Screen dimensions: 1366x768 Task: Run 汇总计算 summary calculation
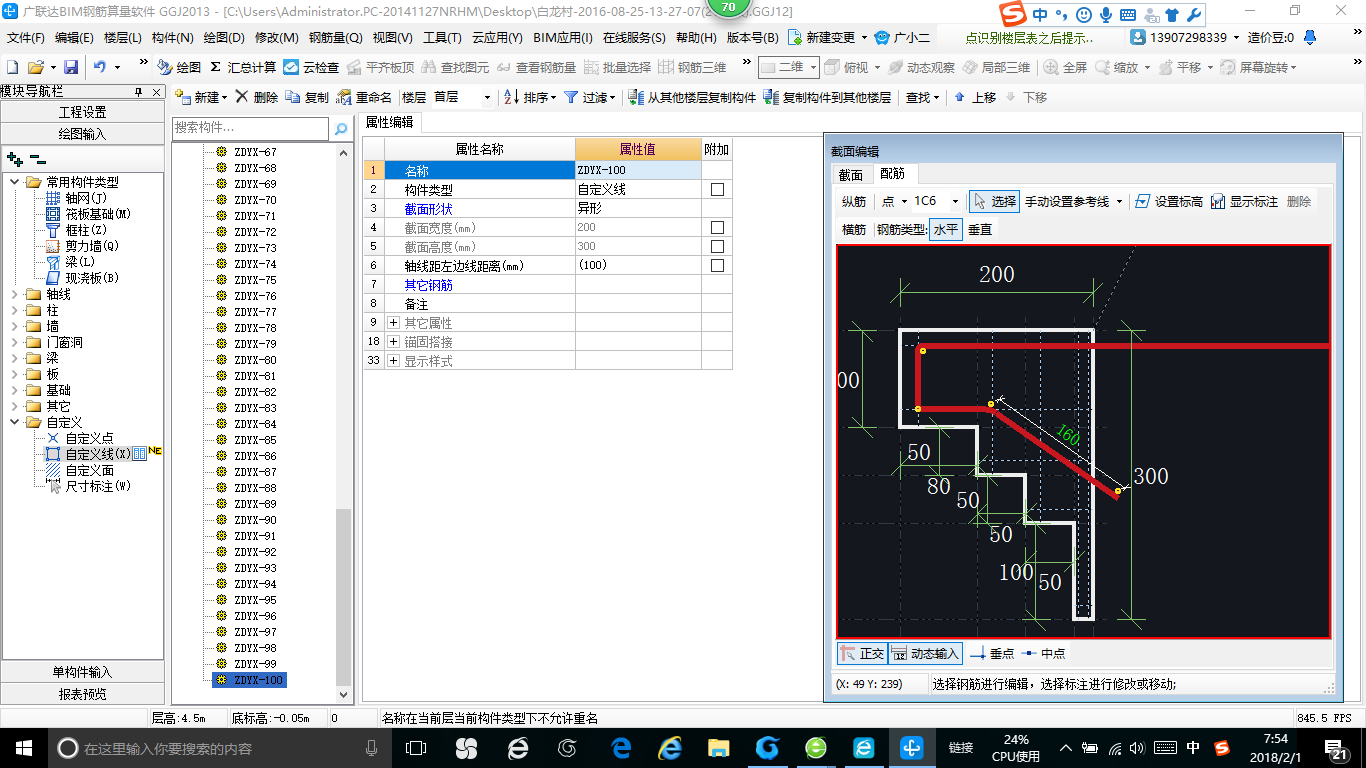[x=243, y=67]
